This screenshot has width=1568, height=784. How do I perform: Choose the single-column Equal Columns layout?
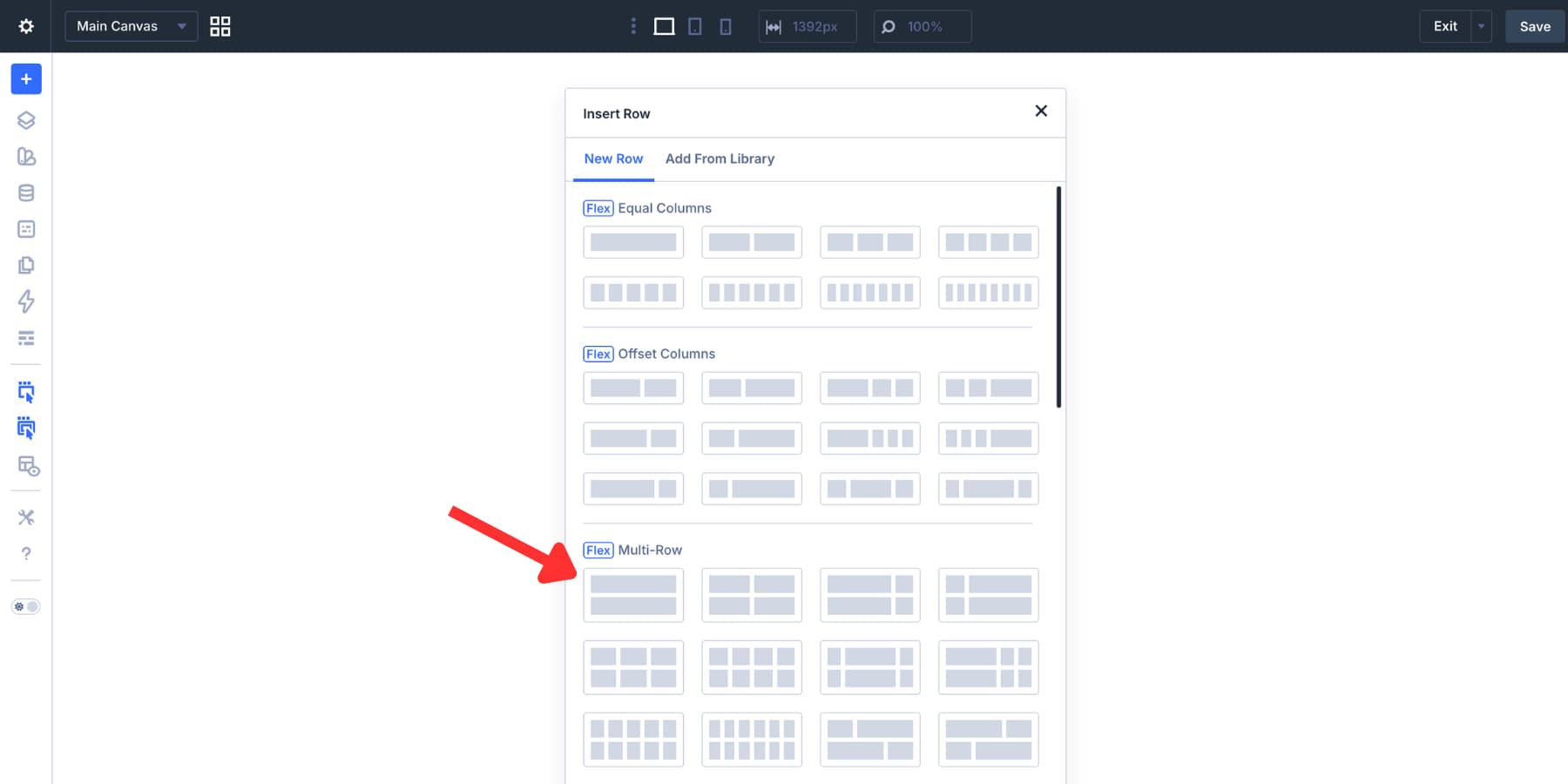(x=633, y=242)
